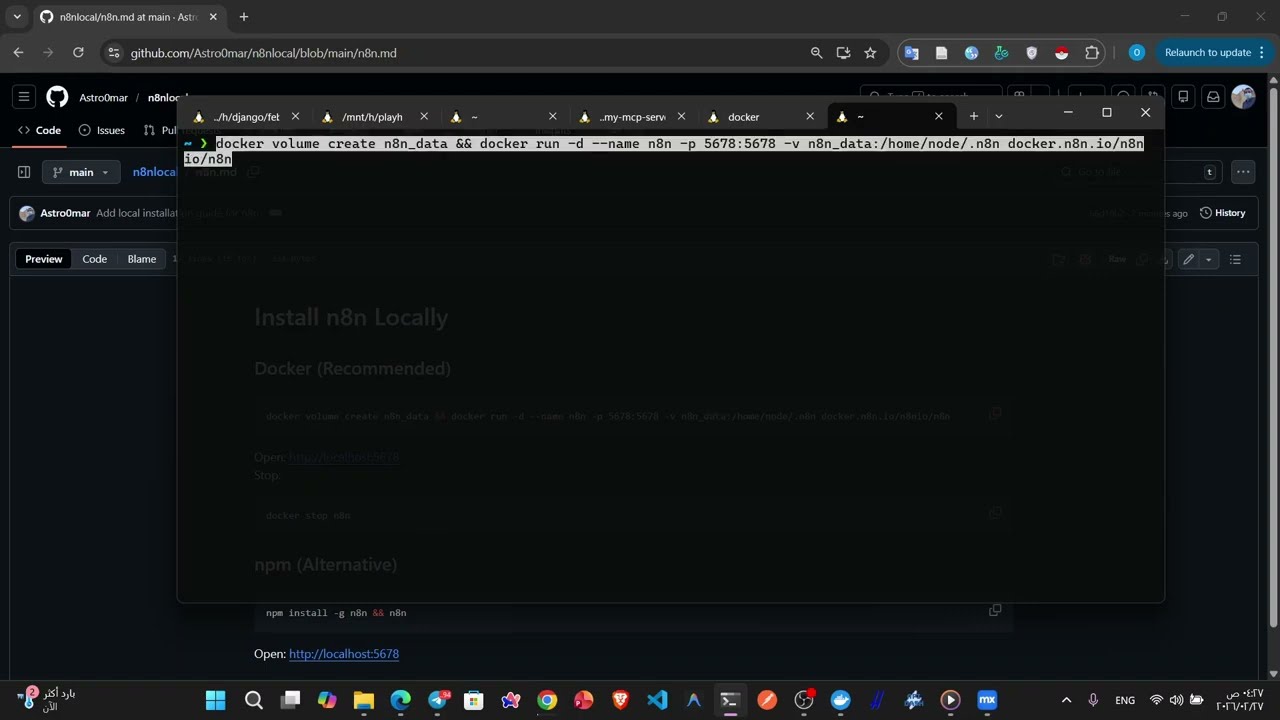Open more file actions ellipsis menu

[1243, 172]
